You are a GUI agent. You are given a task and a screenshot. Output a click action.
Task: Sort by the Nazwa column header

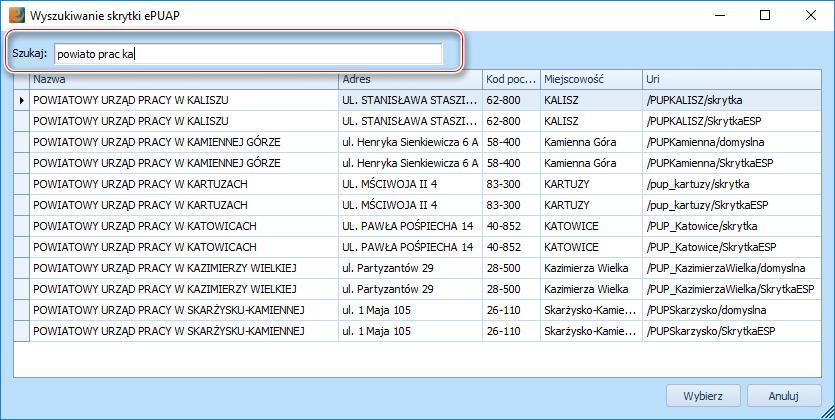tap(184, 79)
